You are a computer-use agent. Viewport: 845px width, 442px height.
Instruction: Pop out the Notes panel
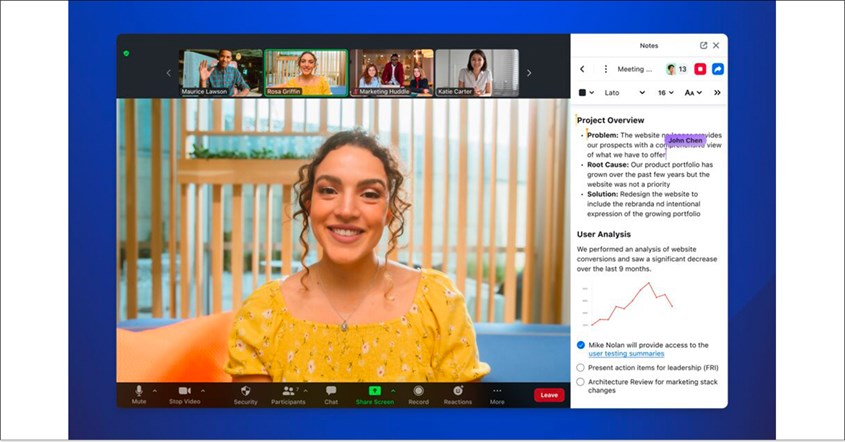703,46
